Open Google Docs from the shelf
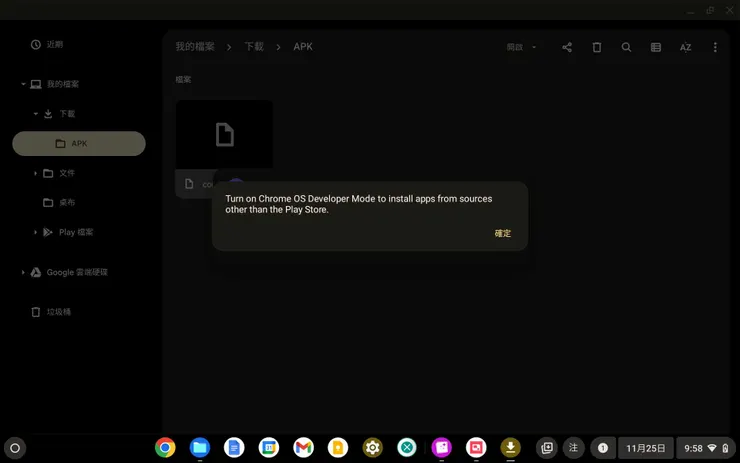 (234, 448)
